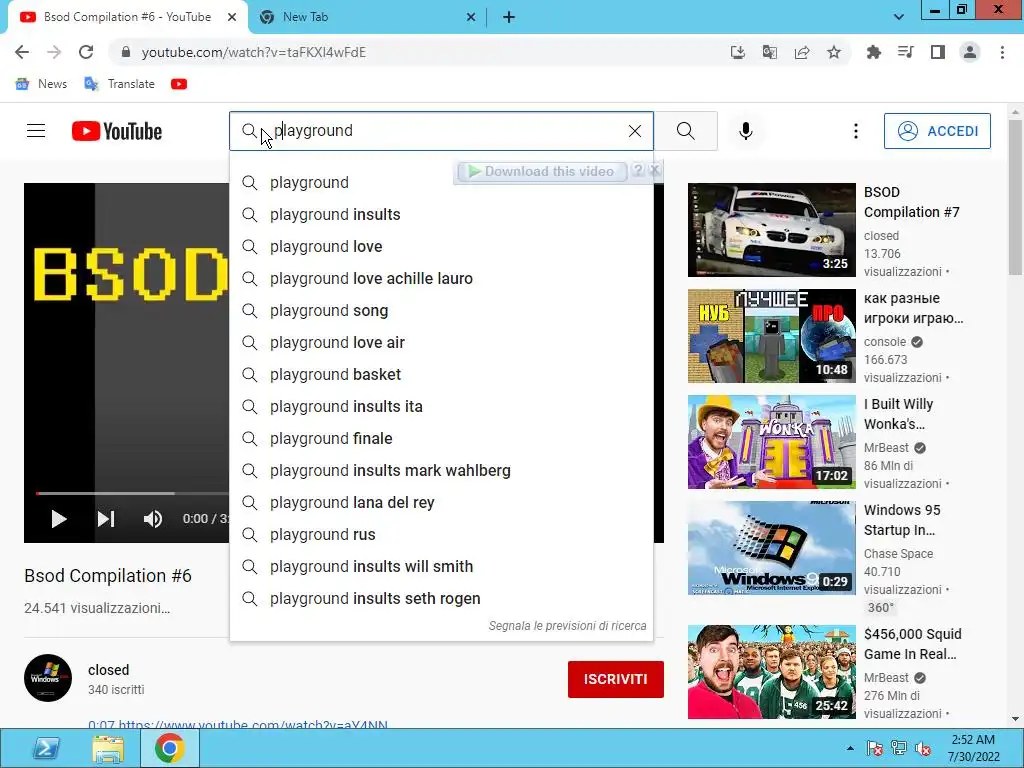Open the Minecraft НУБ ПРО video thumbnail
This screenshot has width=1024, height=768.
(771, 336)
